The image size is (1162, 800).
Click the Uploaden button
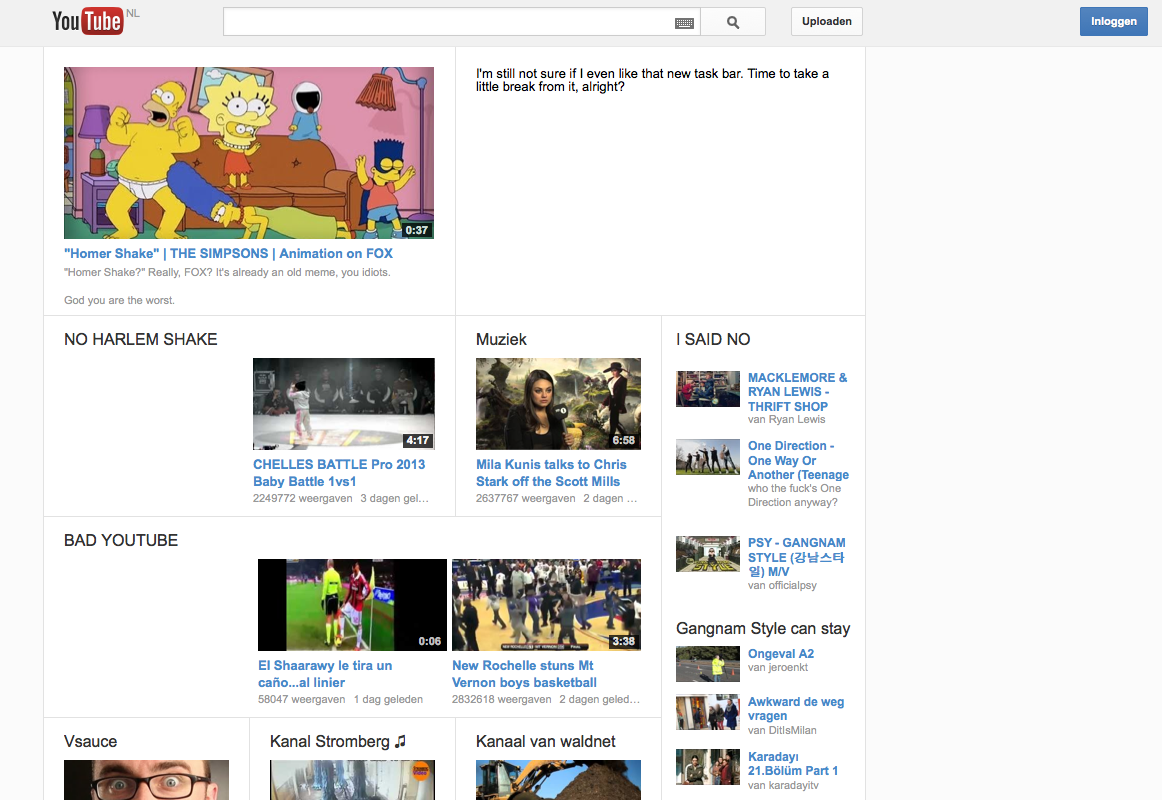point(826,21)
